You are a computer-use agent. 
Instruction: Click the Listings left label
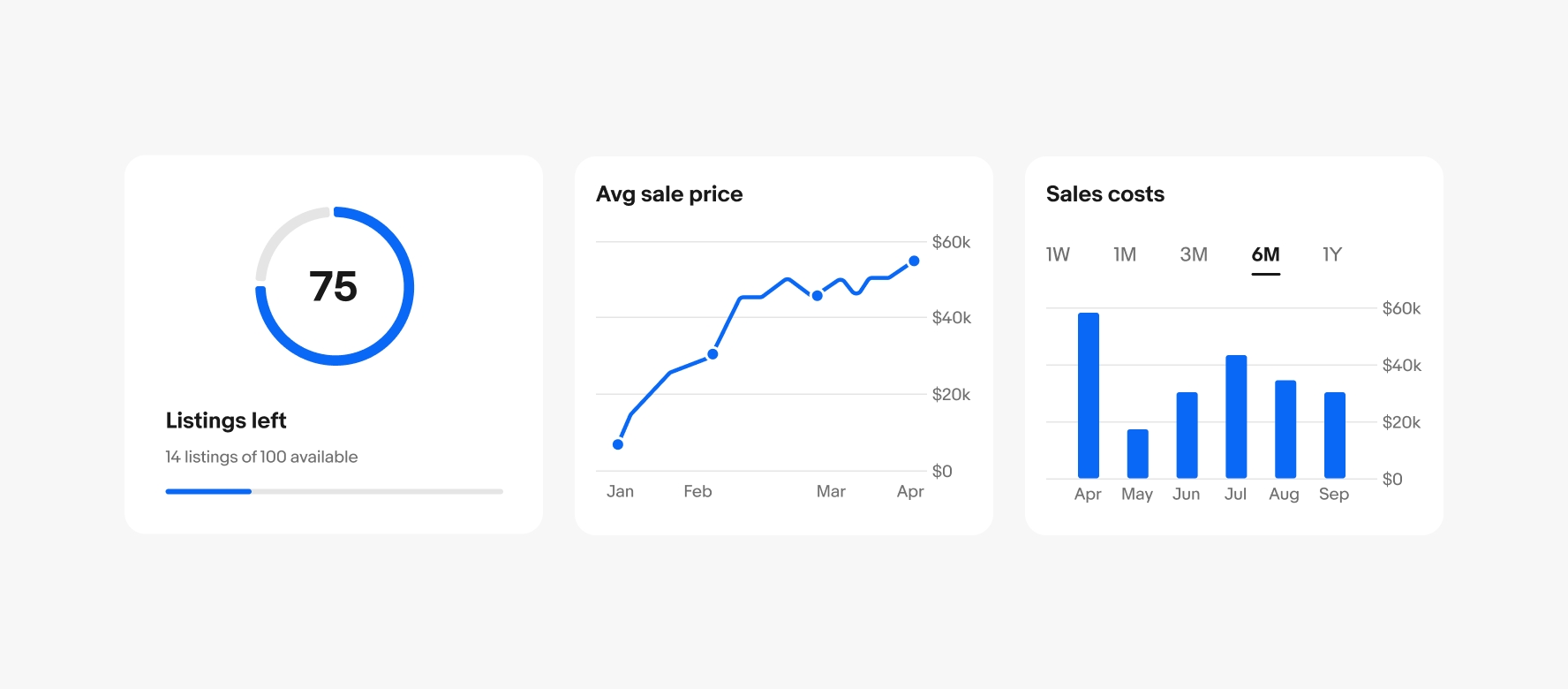click(226, 420)
